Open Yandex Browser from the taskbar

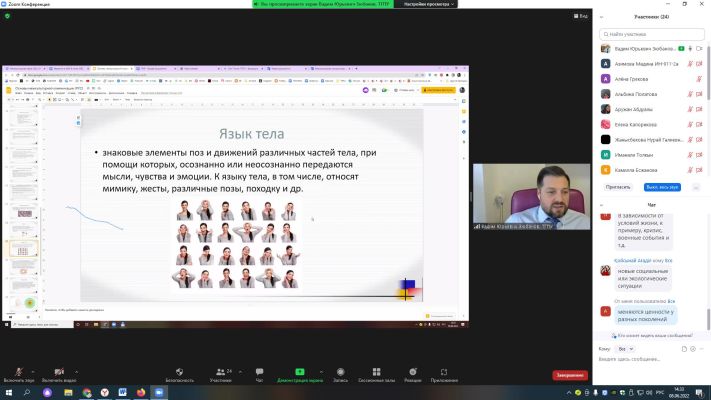point(105,392)
